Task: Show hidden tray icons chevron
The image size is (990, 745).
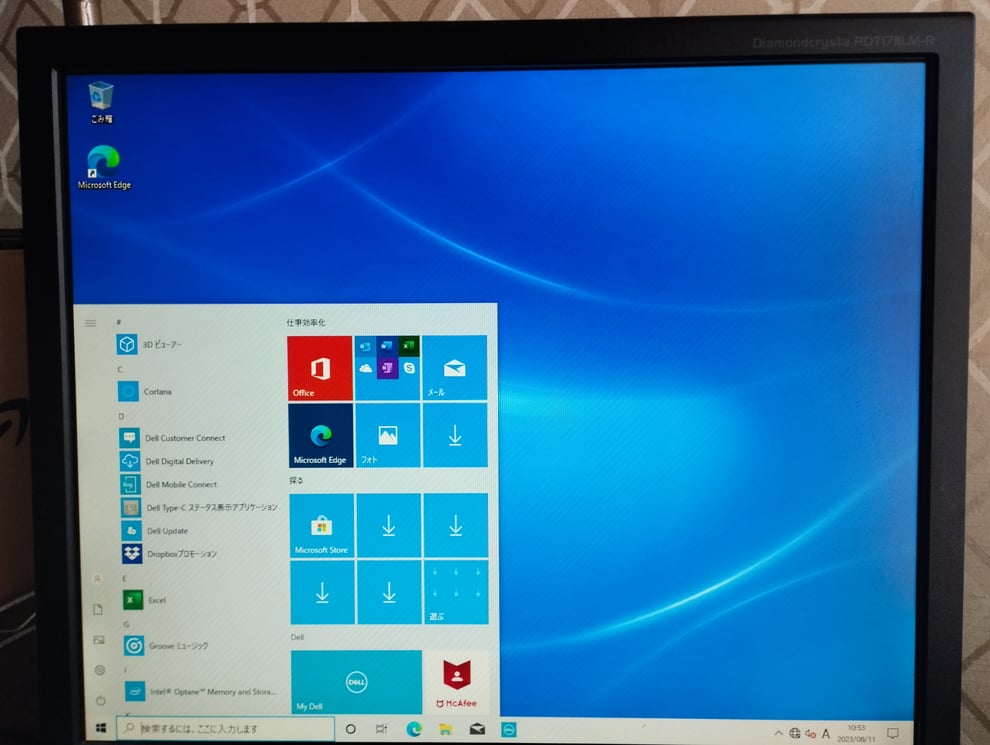Action: click(778, 733)
